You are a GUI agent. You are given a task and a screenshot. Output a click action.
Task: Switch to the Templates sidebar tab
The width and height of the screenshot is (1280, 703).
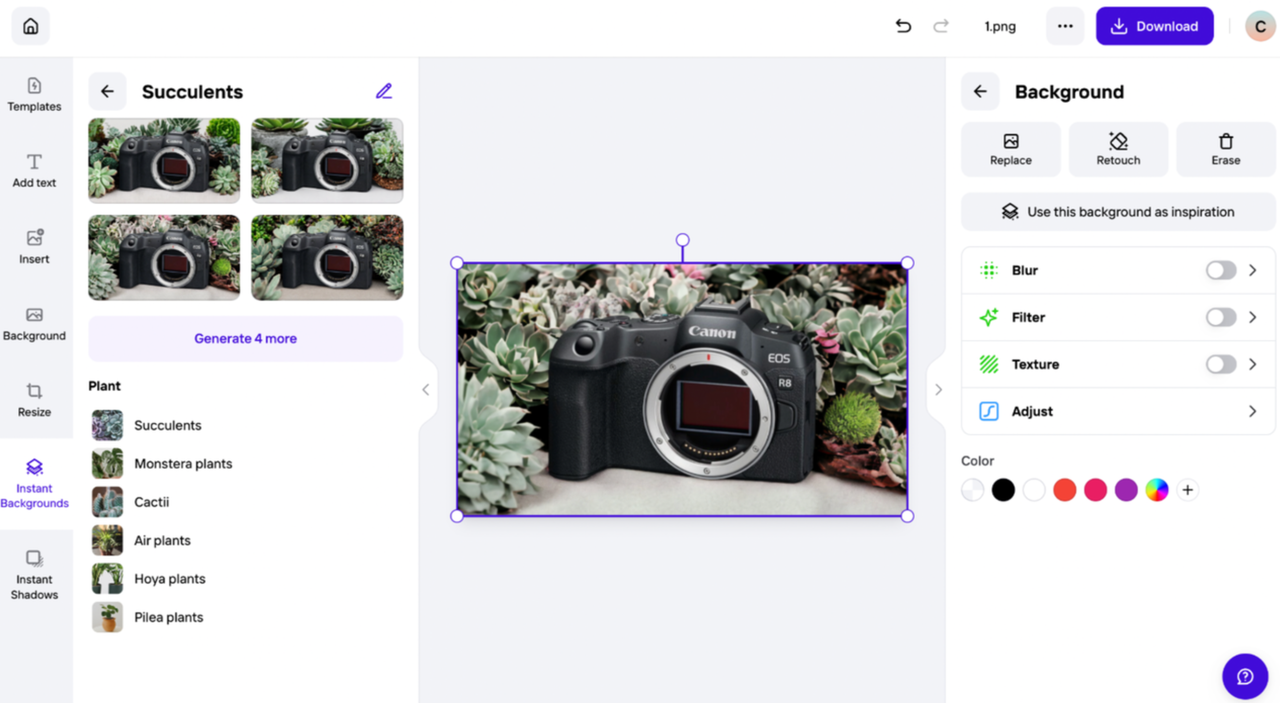click(34, 94)
